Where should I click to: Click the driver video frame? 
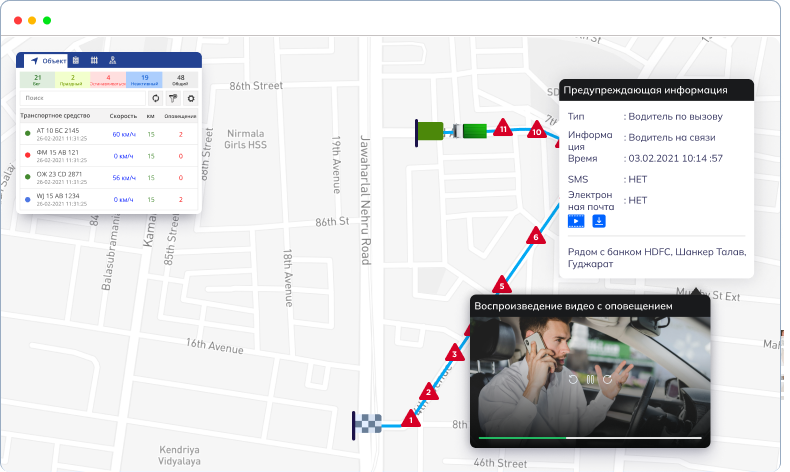tap(590, 380)
